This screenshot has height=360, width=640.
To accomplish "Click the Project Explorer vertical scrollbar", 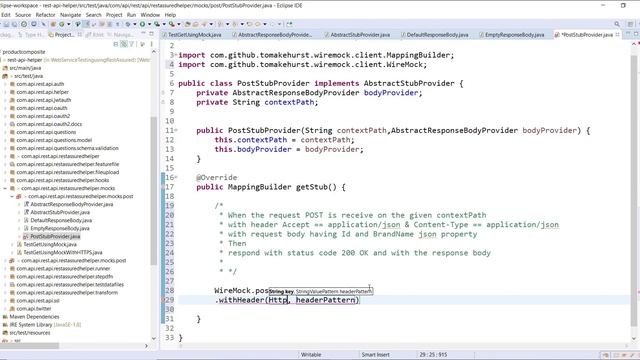I will [x=153, y=192].
